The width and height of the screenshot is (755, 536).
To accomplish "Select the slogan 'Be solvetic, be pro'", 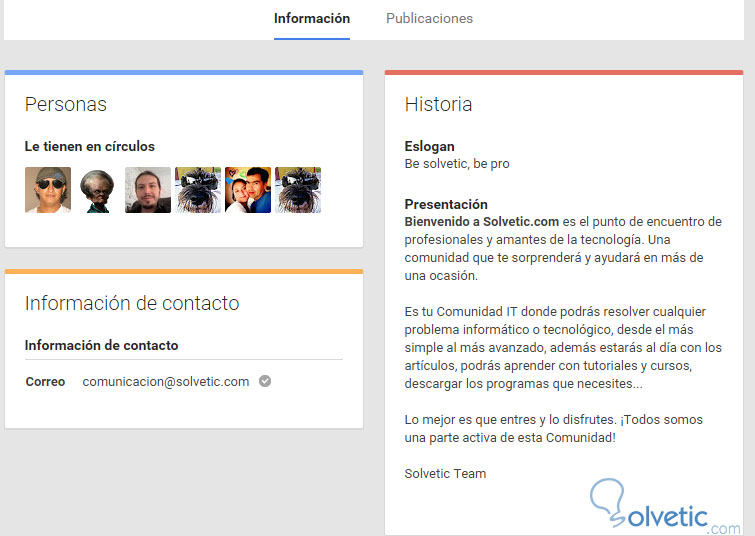I will click(456, 164).
